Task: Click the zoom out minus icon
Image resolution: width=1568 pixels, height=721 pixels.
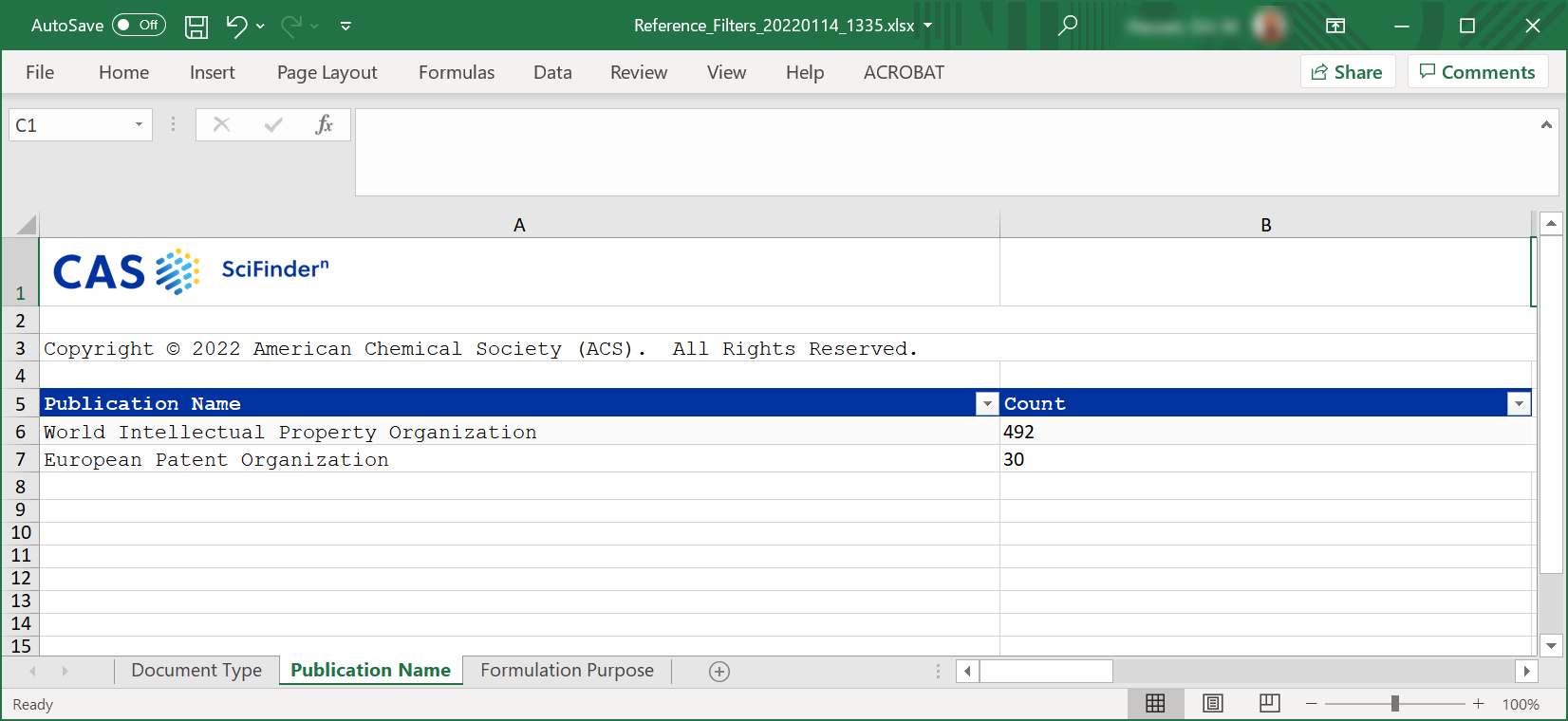Action: (1311, 704)
